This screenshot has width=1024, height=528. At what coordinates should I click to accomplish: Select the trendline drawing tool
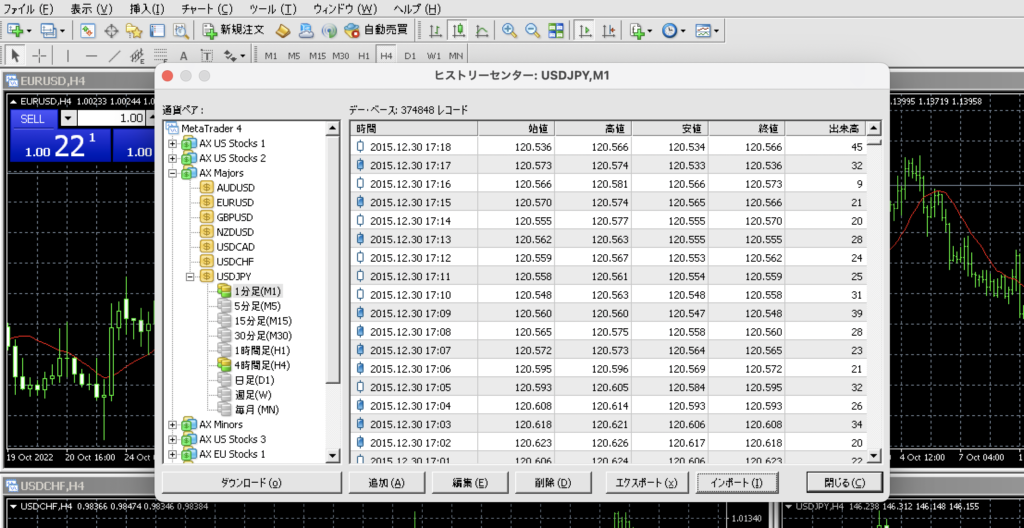click(x=114, y=56)
